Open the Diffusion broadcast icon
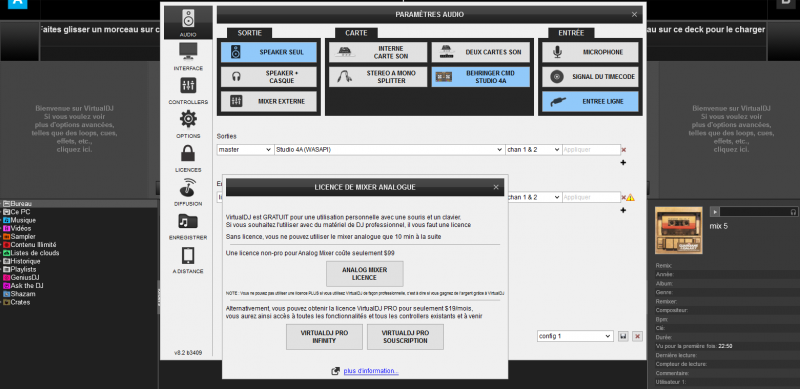Image resolution: width=800 pixels, height=389 pixels. [188, 187]
